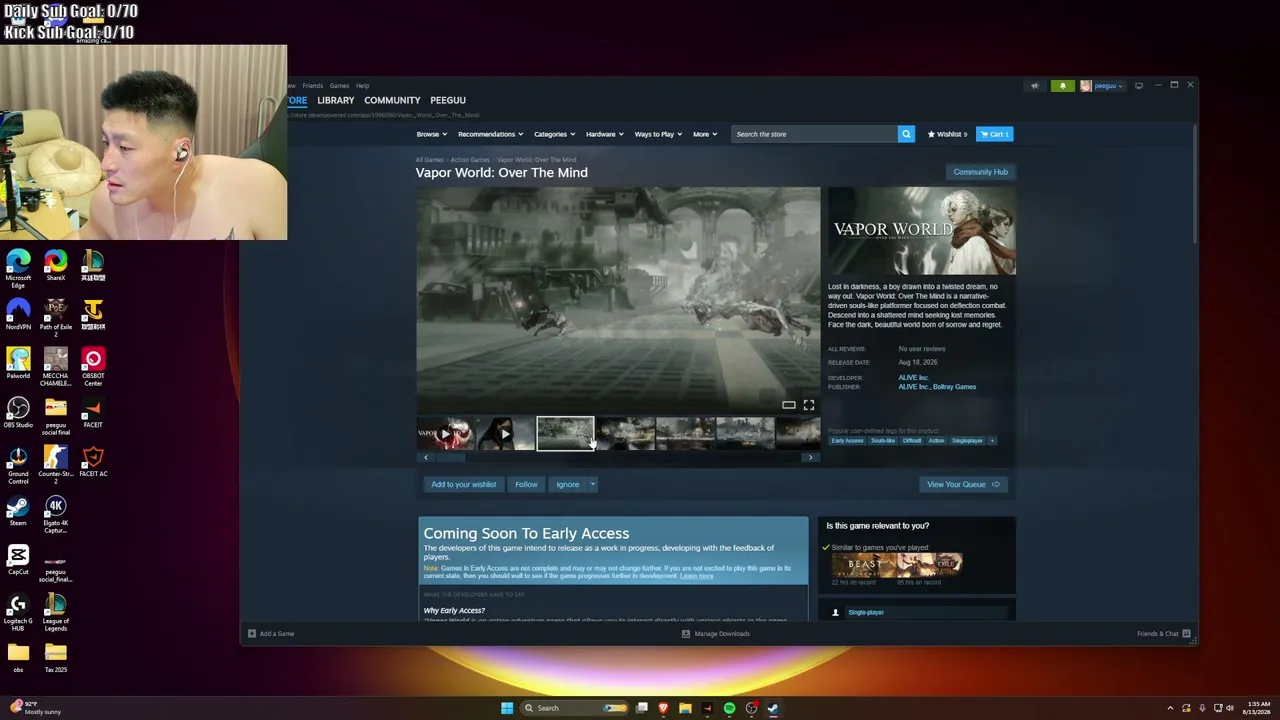Open Steam desktop shortcut
This screenshot has height=720, width=1280.
click(x=18, y=511)
